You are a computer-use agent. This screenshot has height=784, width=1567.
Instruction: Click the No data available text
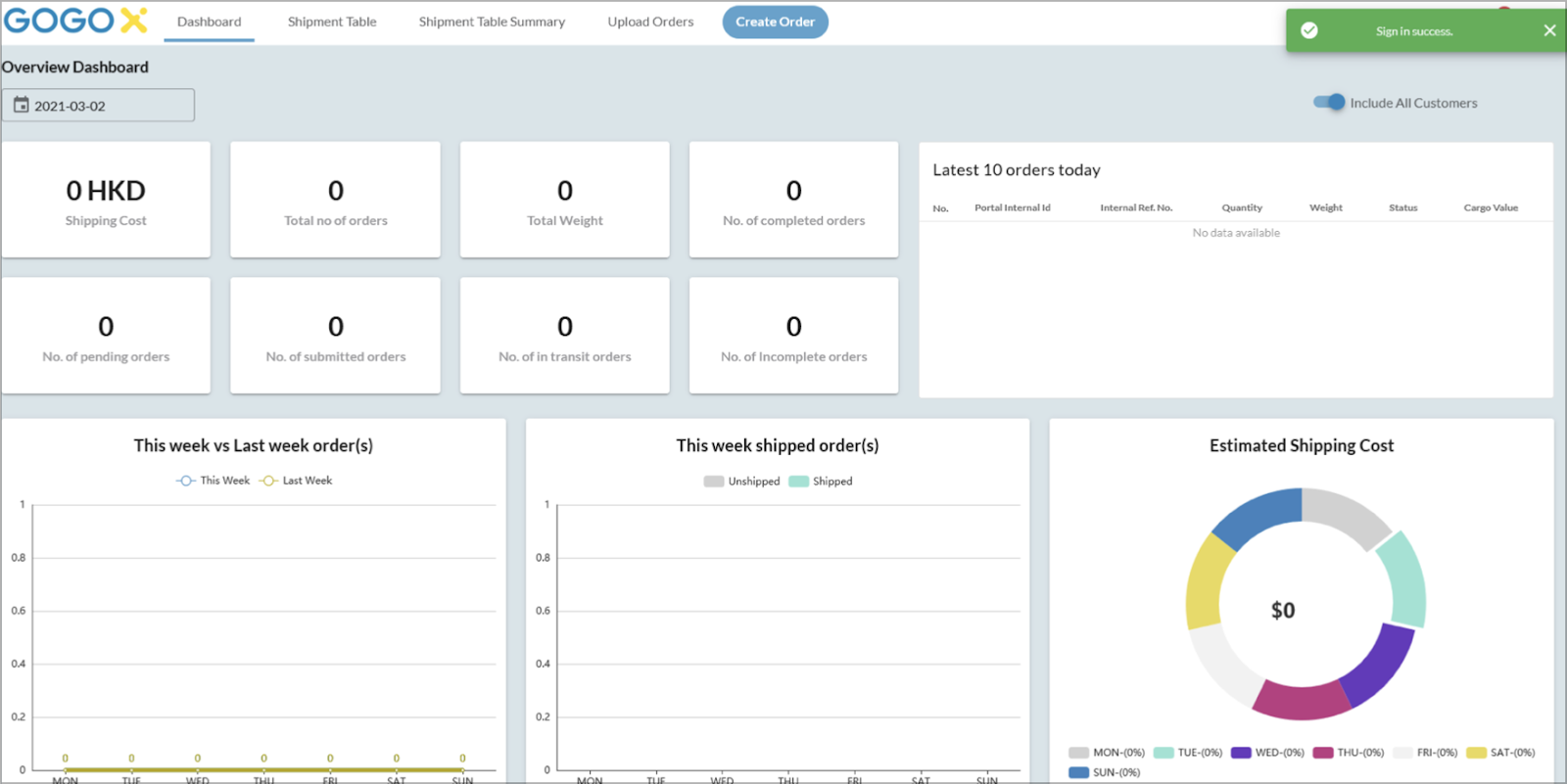pyautogui.click(x=1236, y=233)
